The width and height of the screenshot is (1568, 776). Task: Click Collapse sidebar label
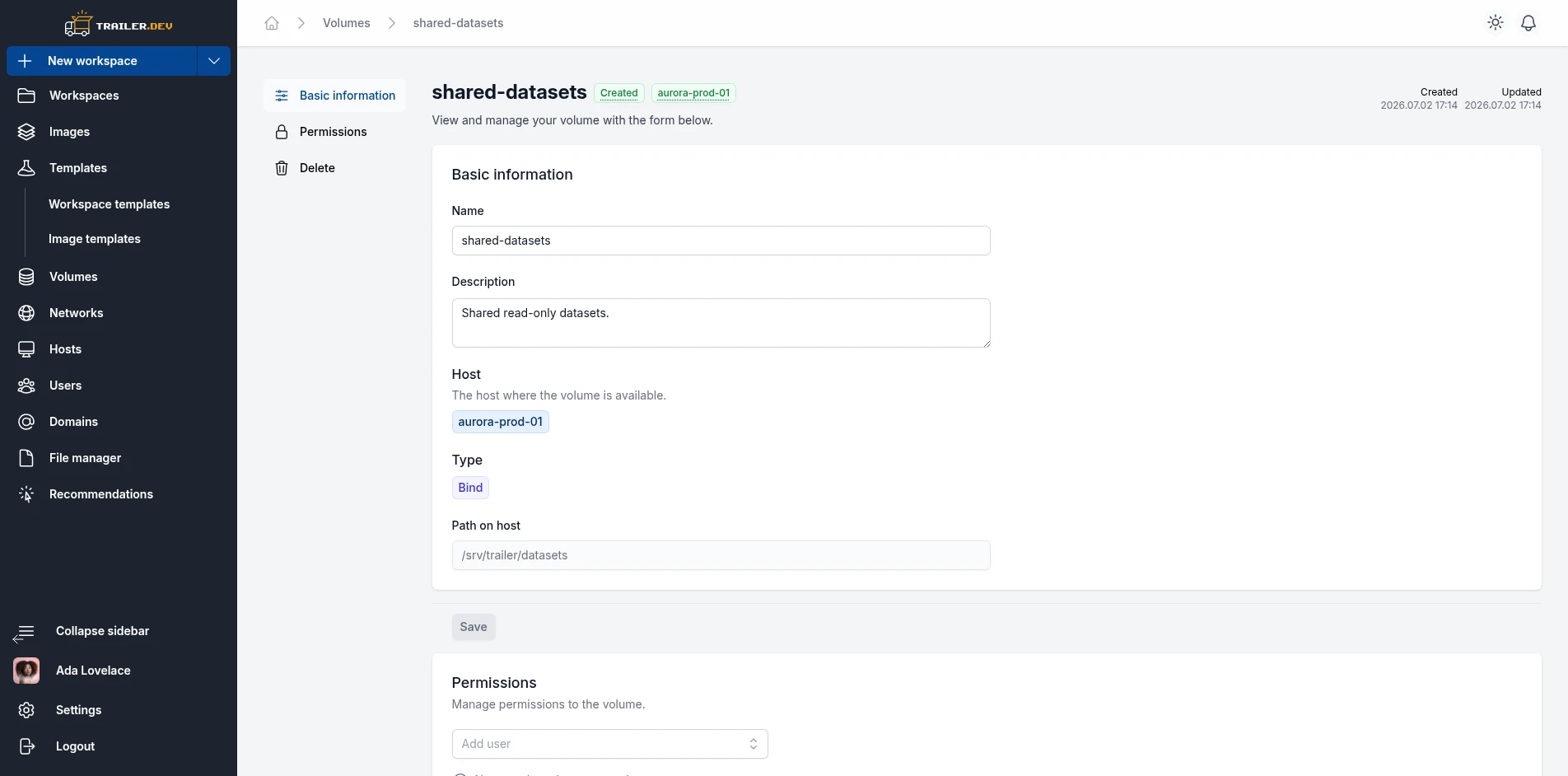(x=102, y=631)
